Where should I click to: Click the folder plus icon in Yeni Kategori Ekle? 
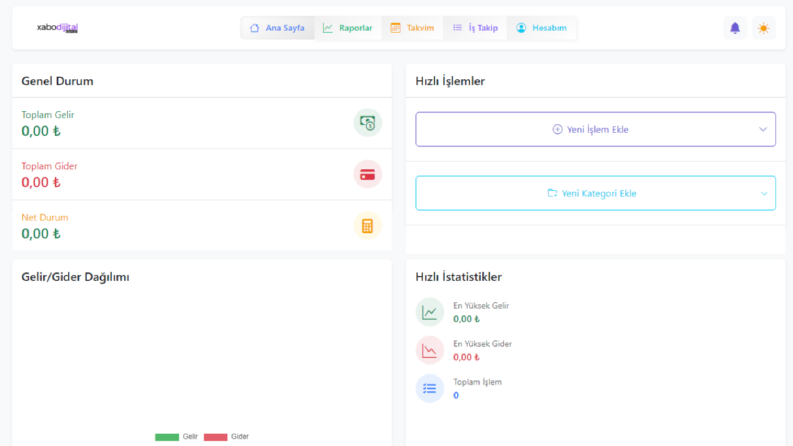pyautogui.click(x=552, y=193)
